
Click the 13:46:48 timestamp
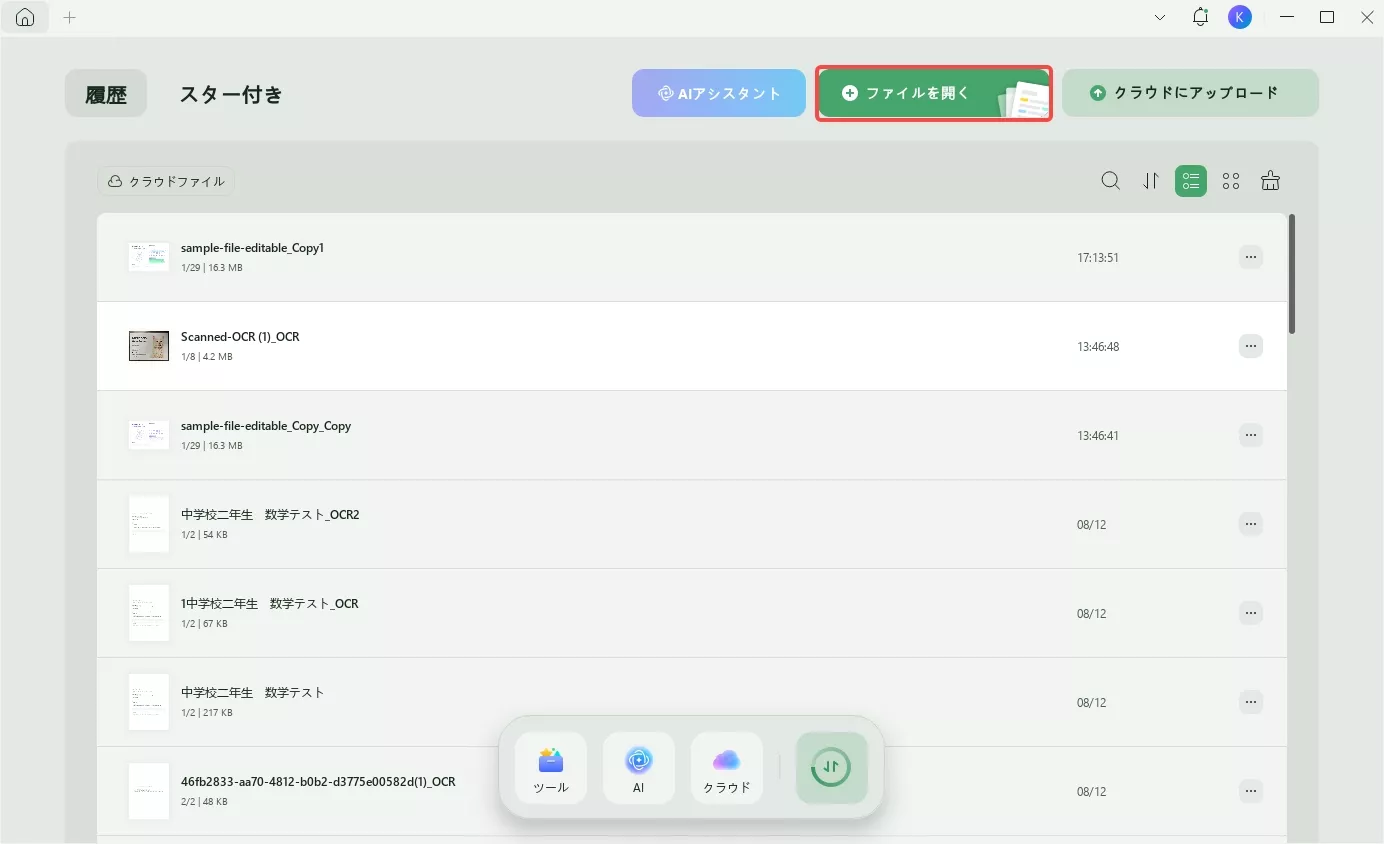pyautogui.click(x=1098, y=347)
